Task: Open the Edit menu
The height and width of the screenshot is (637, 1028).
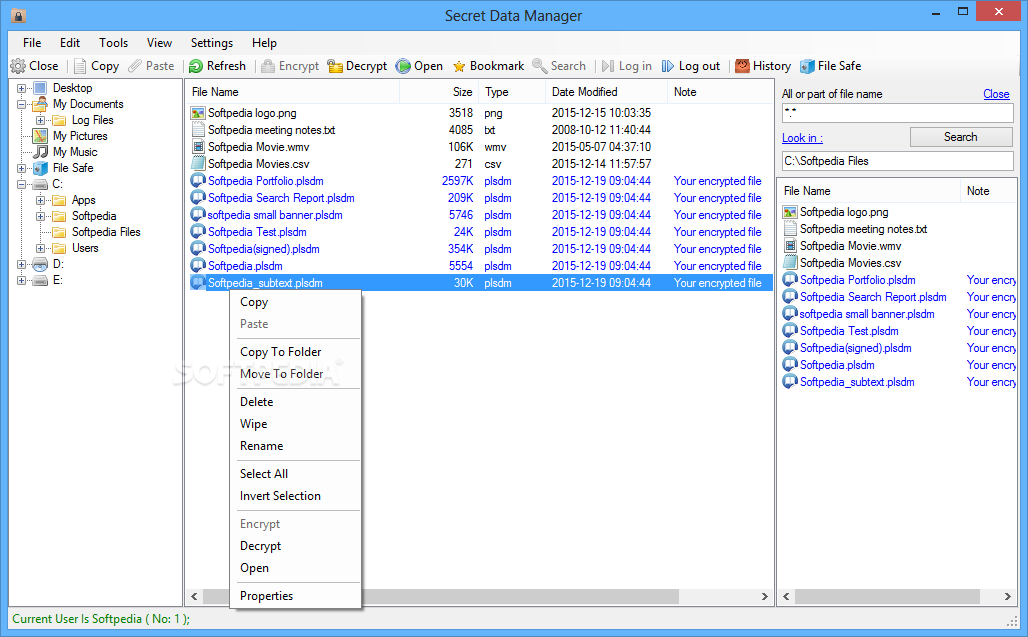Action: point(69,43)
